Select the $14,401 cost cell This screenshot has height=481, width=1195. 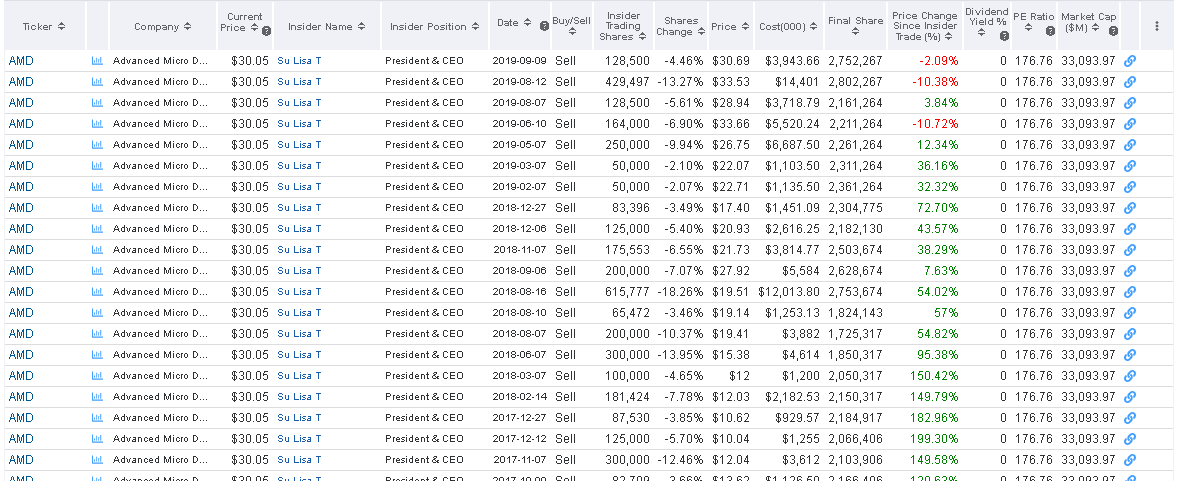[x=797, y=82]
